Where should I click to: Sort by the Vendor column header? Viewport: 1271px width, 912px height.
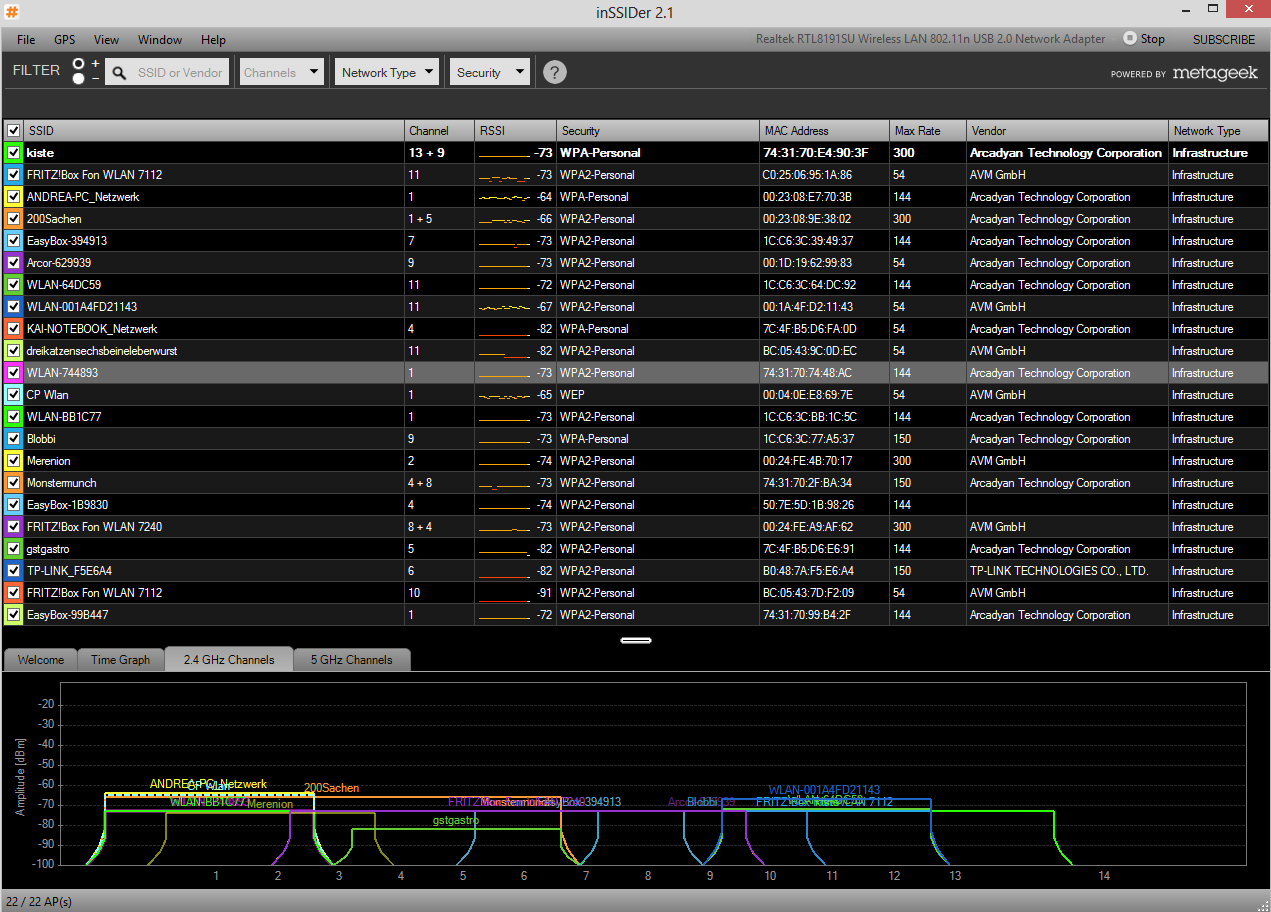pos(1068,131)
